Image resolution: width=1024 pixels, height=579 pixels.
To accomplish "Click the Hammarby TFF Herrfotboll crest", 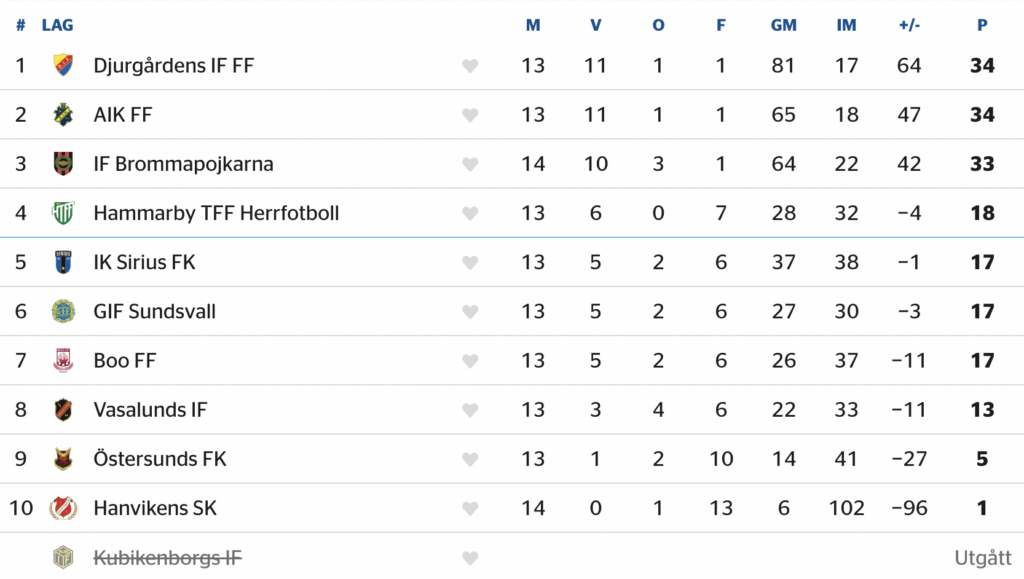I will (63, 213).
